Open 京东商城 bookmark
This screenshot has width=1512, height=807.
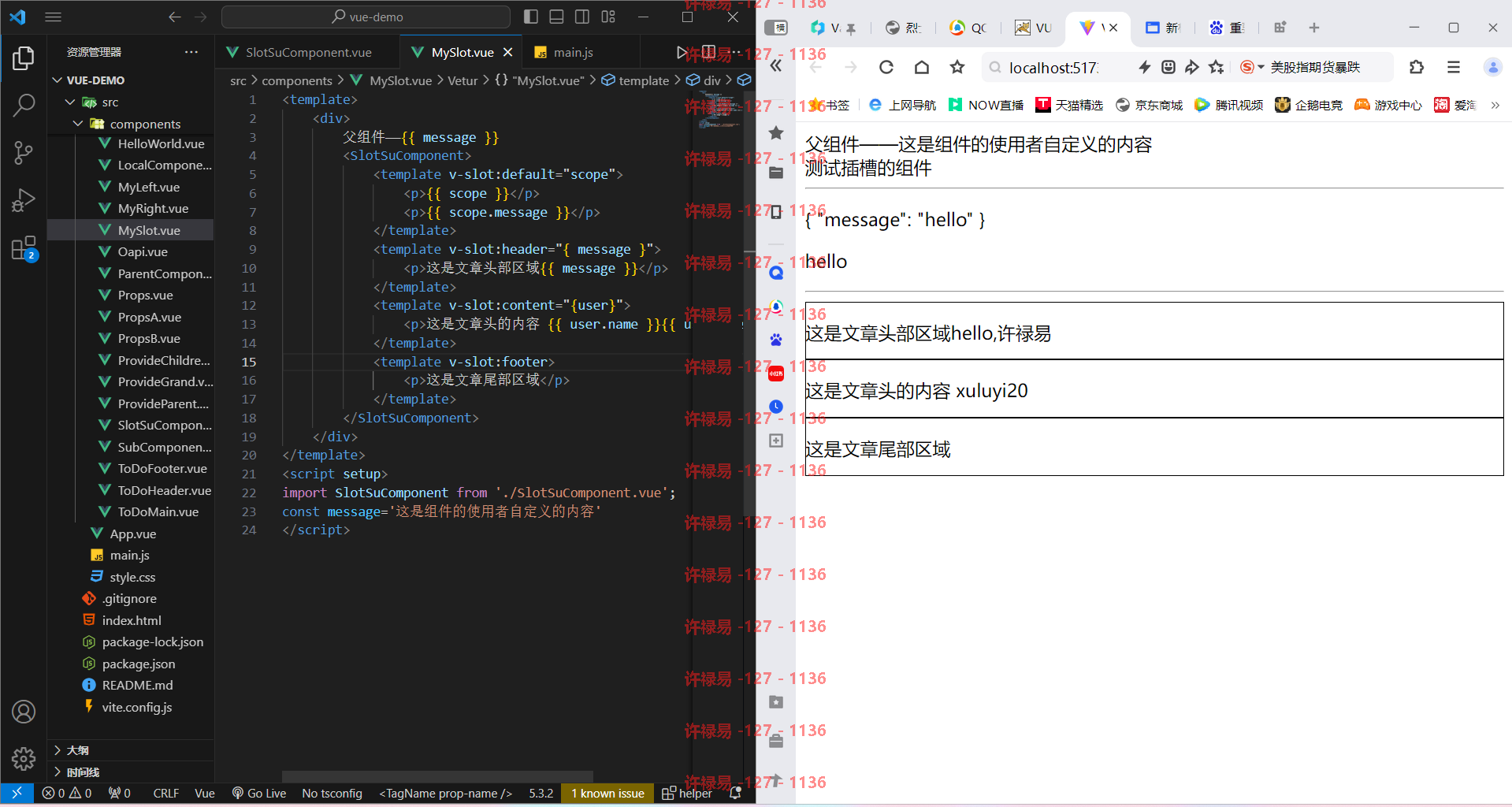1150,106
